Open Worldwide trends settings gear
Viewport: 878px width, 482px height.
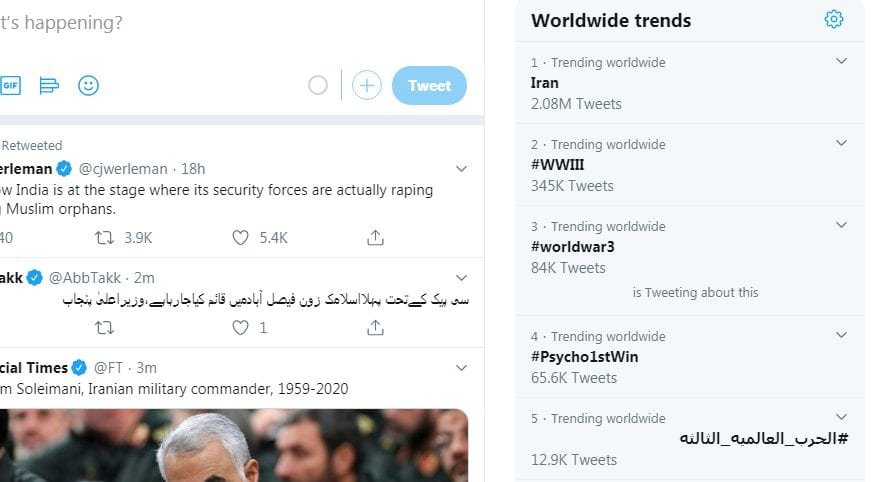(x=833, y=20)
